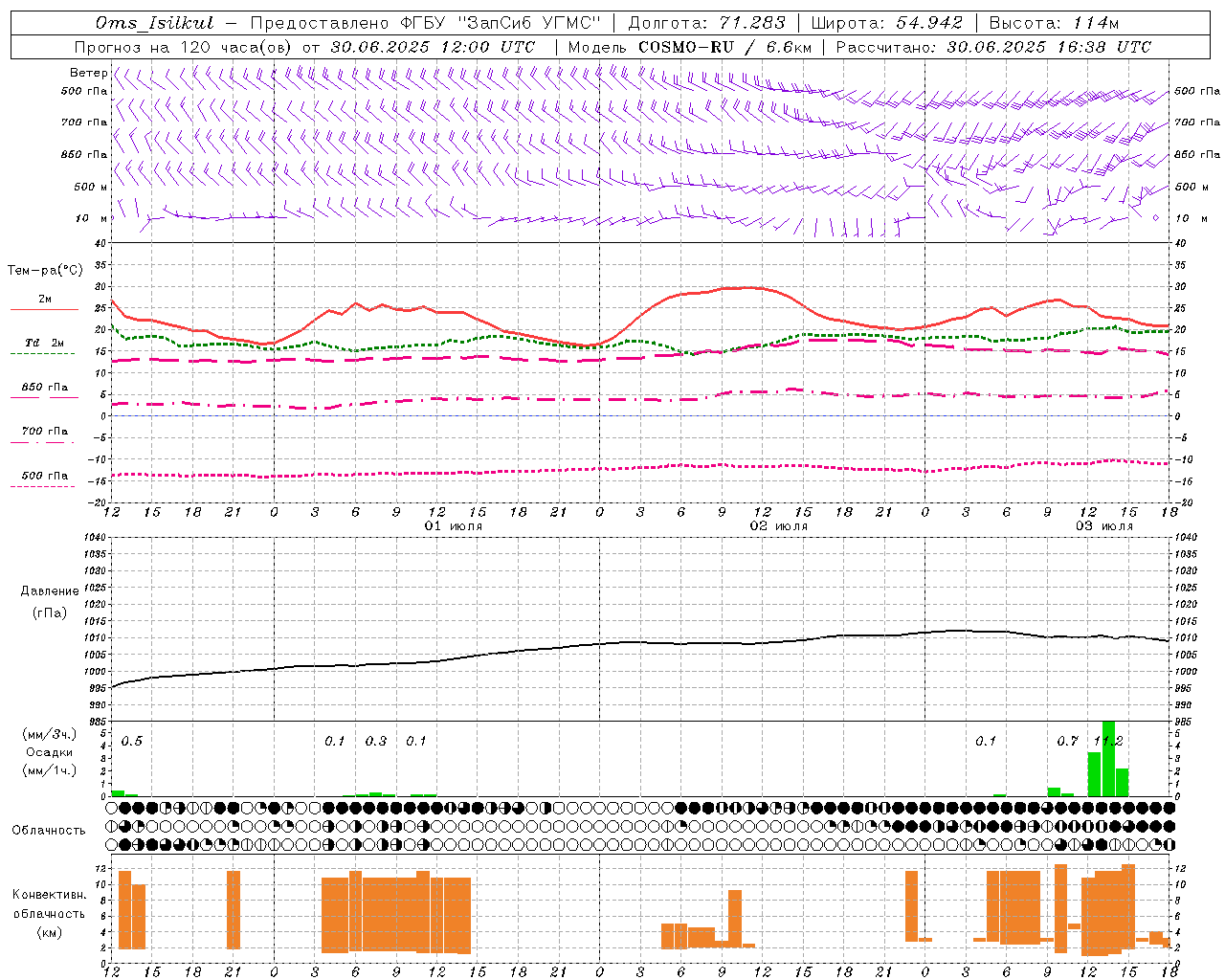Click the tallest green precipitation bar

(1108, 759)
